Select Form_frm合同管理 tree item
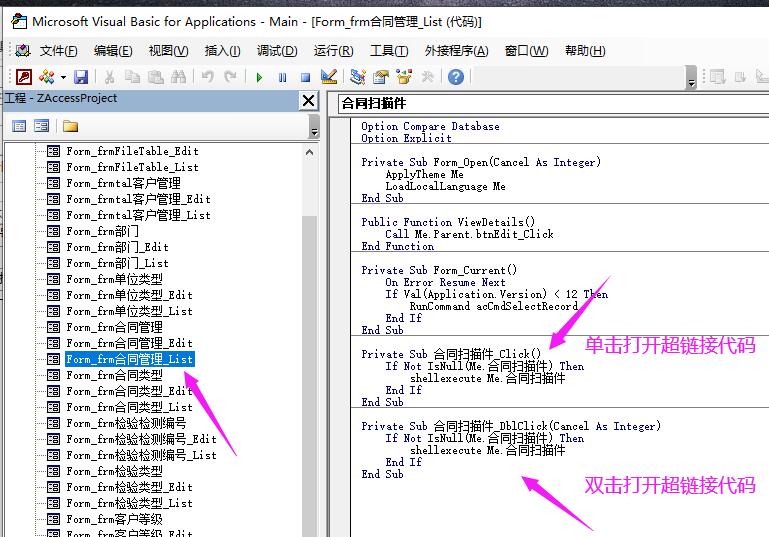The width and height of the screenshot is (769, 537). 114,328
